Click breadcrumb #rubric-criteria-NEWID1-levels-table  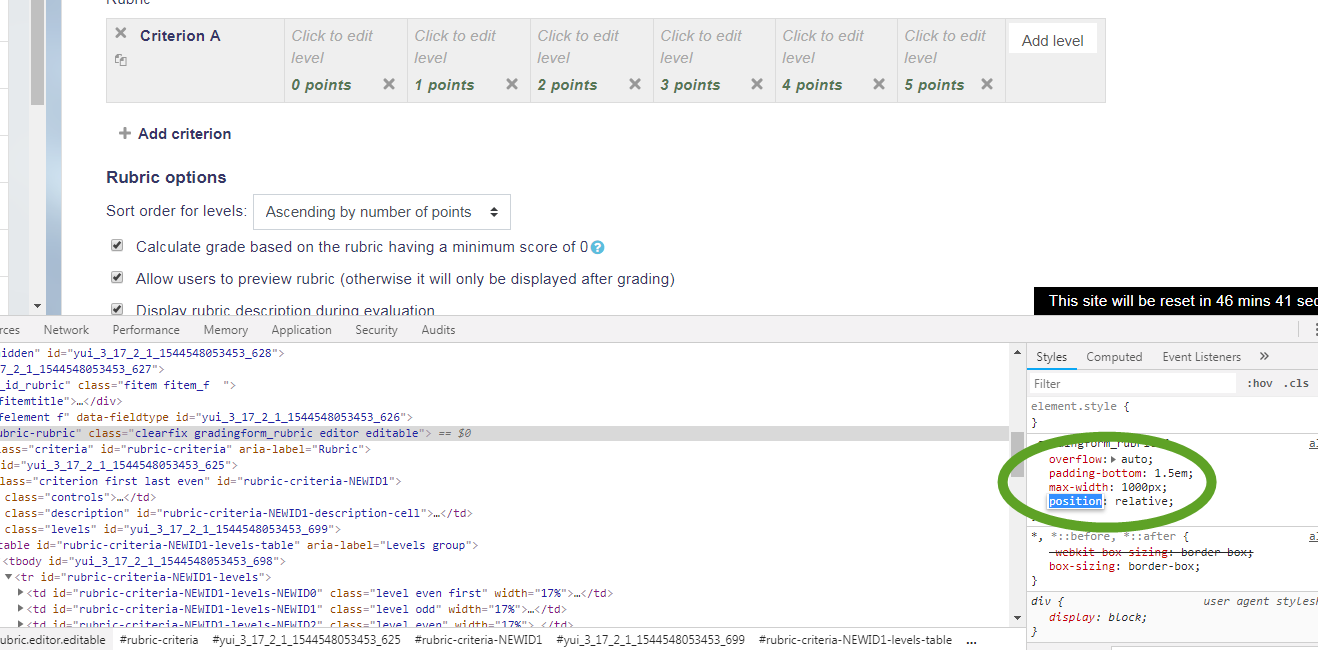tap(856, 640)
